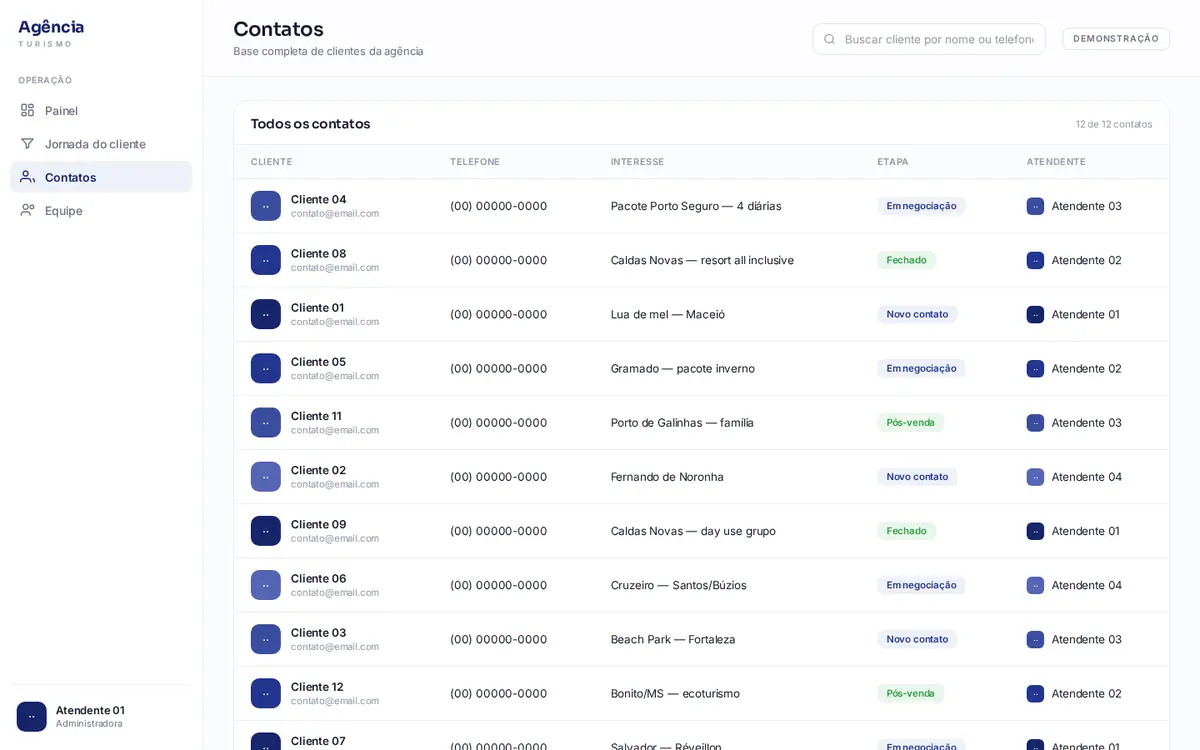Click the Pós-venda badge for Cliente 12
The height and width of the screenshot is (750, 1200).
tap(910, 693)
